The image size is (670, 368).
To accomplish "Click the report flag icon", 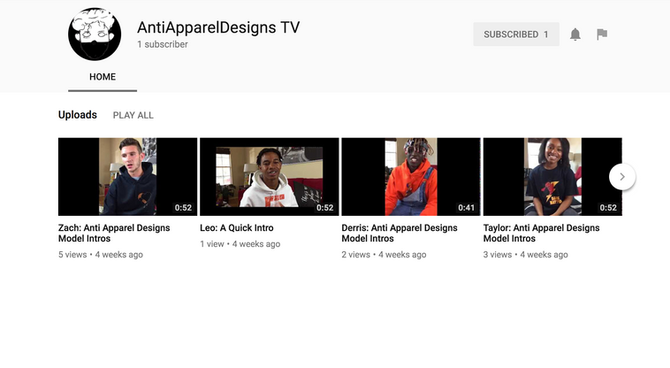I will (602, 34).
